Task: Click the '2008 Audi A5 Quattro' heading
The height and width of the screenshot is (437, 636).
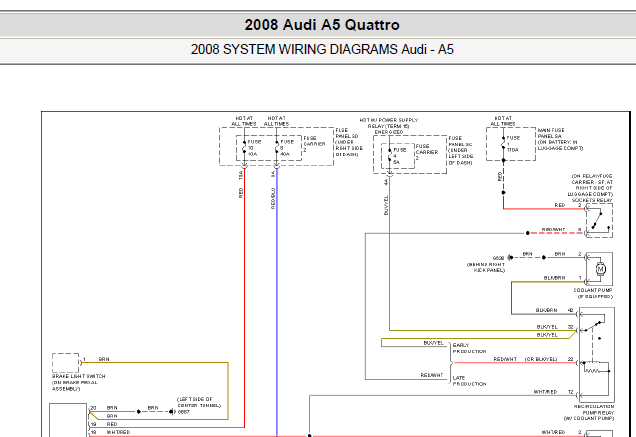Action: point(322,25)
